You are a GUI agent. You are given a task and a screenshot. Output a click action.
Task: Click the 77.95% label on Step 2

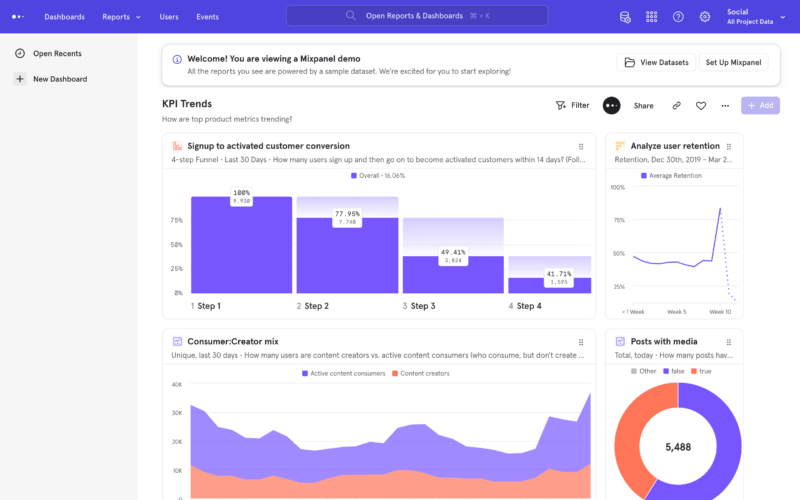click(347, 217)
